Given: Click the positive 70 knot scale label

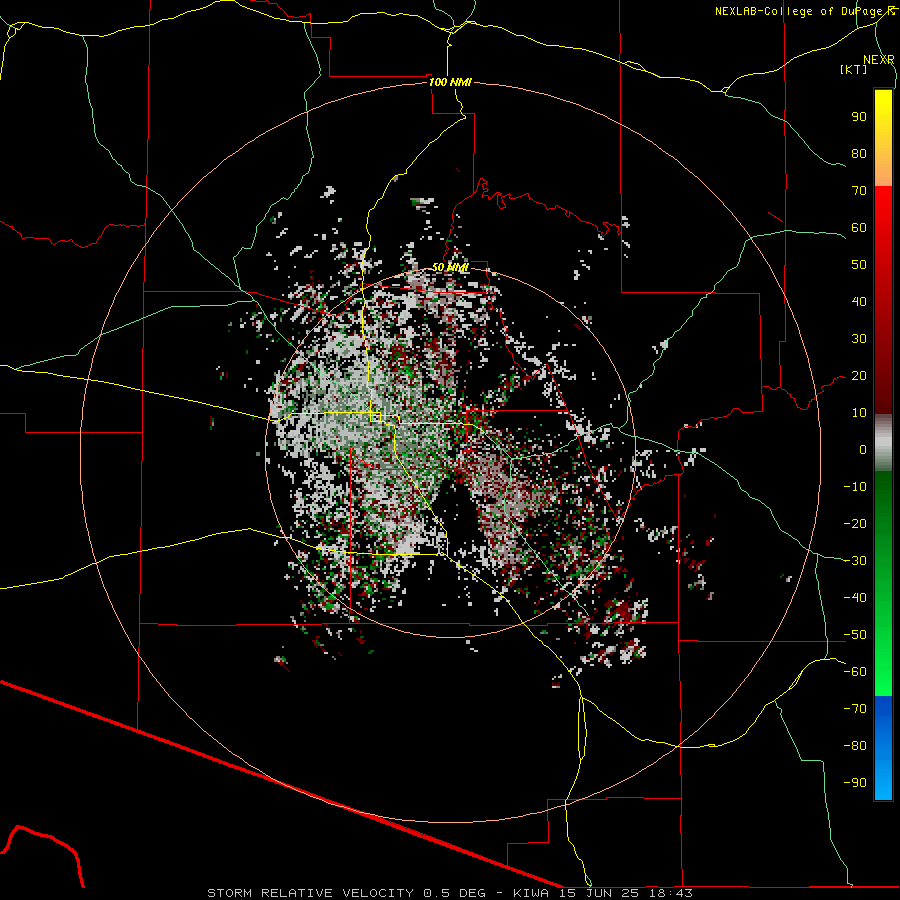Looking at the screenshot, I should (x=859, y=191).
